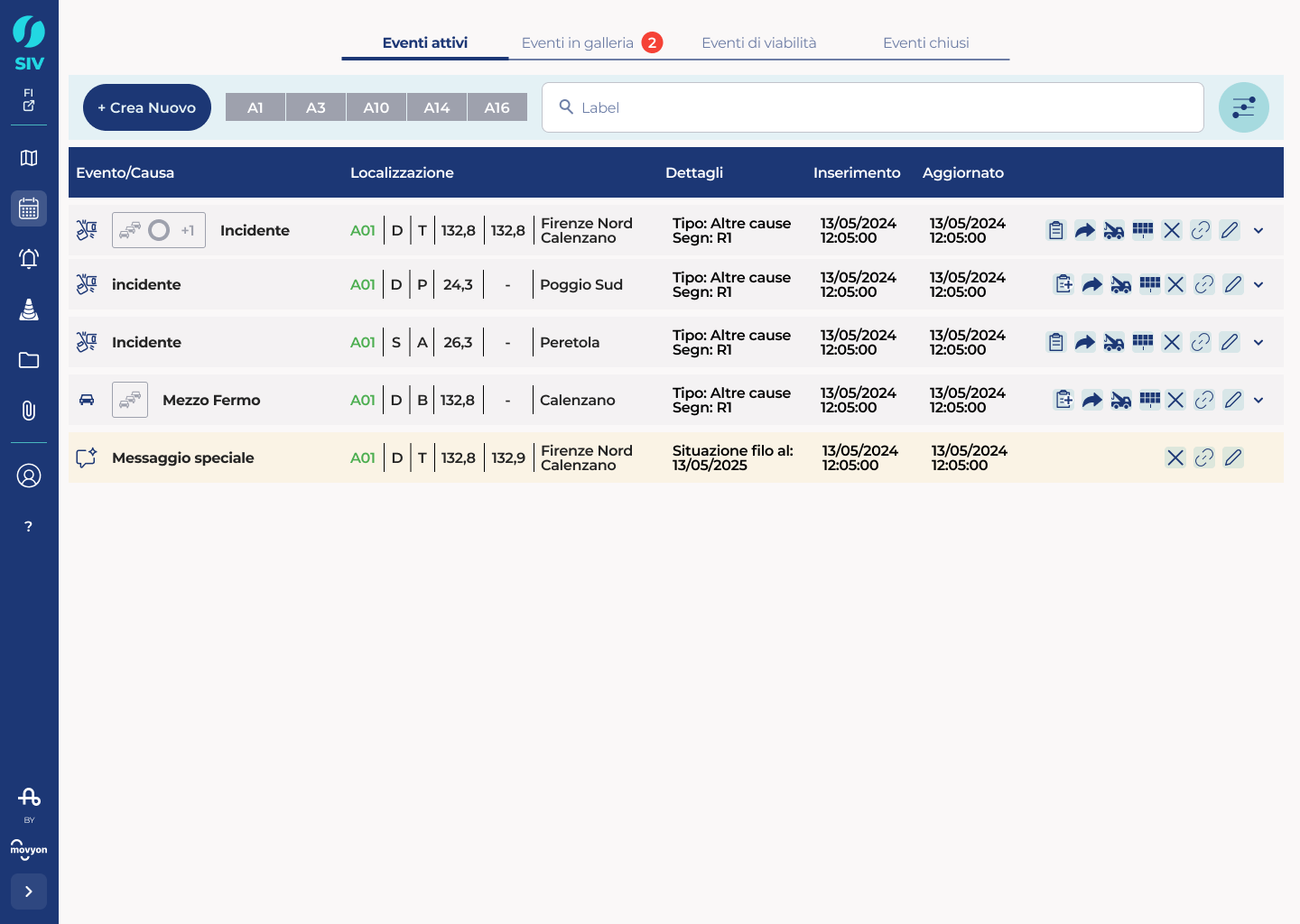Forward the Poggio Sud incidente event

pos(1092,284)
